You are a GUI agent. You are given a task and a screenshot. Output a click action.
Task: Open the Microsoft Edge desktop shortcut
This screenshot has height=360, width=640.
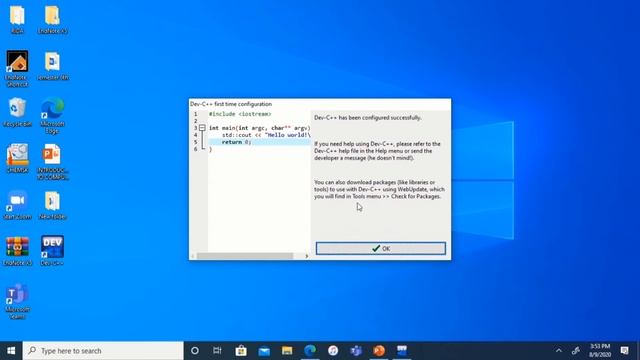click(x=52, y=116)
